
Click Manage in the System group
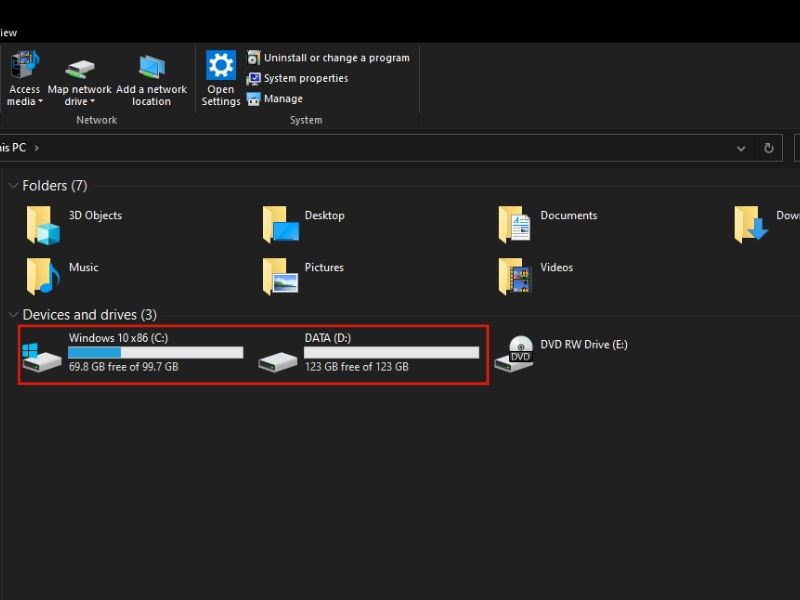pyautogui.click(x=282, y=99)
